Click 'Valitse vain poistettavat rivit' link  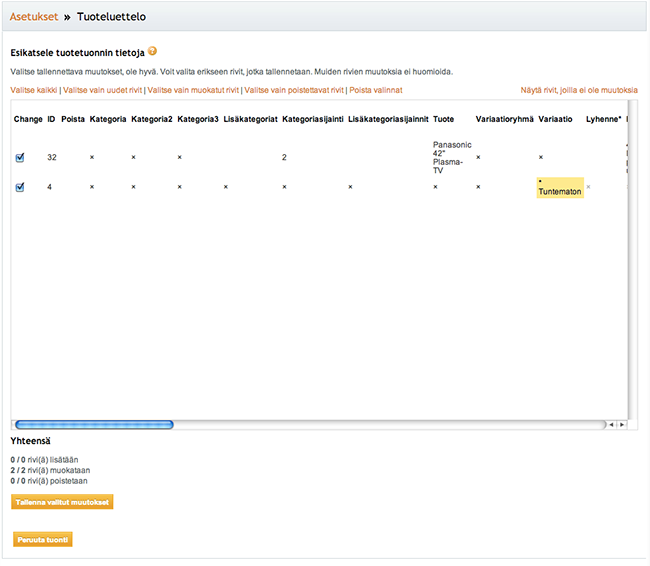294,90
